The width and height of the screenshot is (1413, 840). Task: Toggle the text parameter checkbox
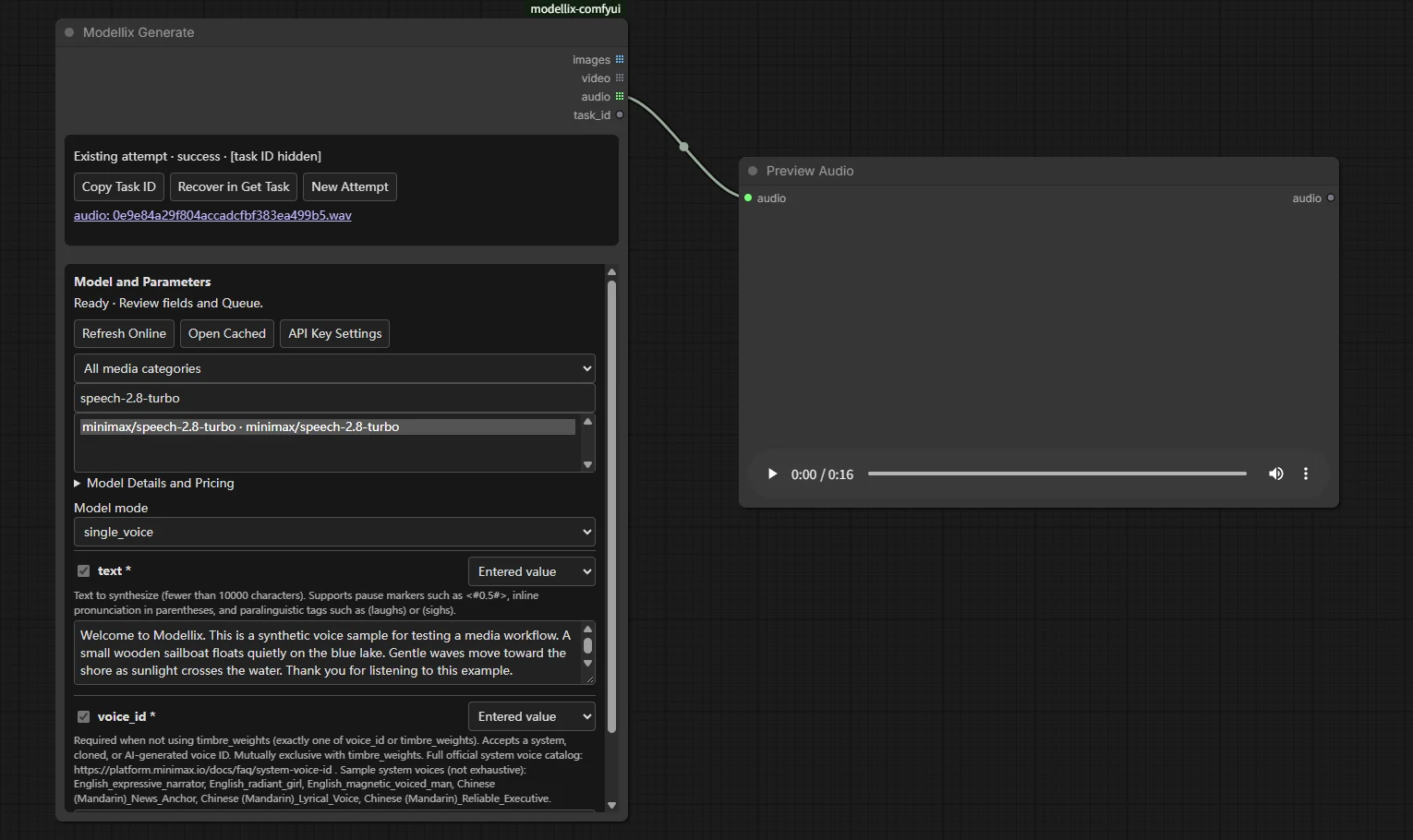point(83,571)
